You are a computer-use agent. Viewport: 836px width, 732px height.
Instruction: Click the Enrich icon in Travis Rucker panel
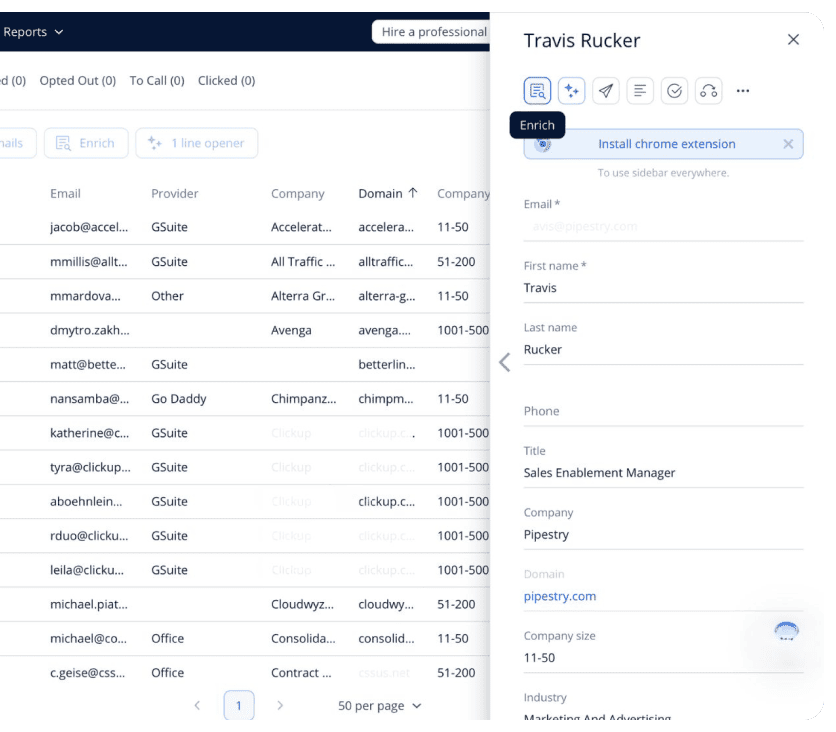pos(537,91)
